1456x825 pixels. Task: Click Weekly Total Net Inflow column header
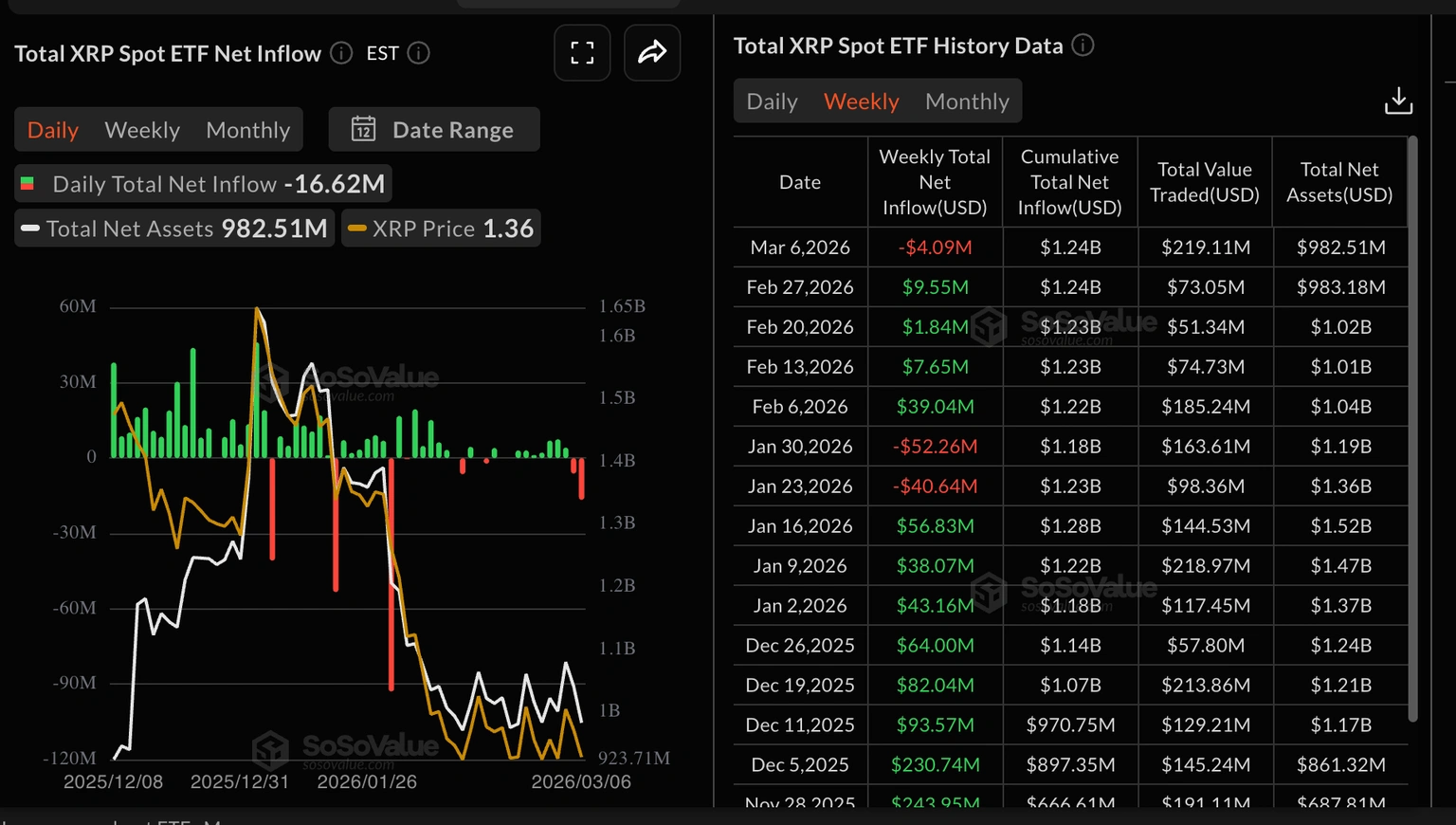click(x=935, y=182)
